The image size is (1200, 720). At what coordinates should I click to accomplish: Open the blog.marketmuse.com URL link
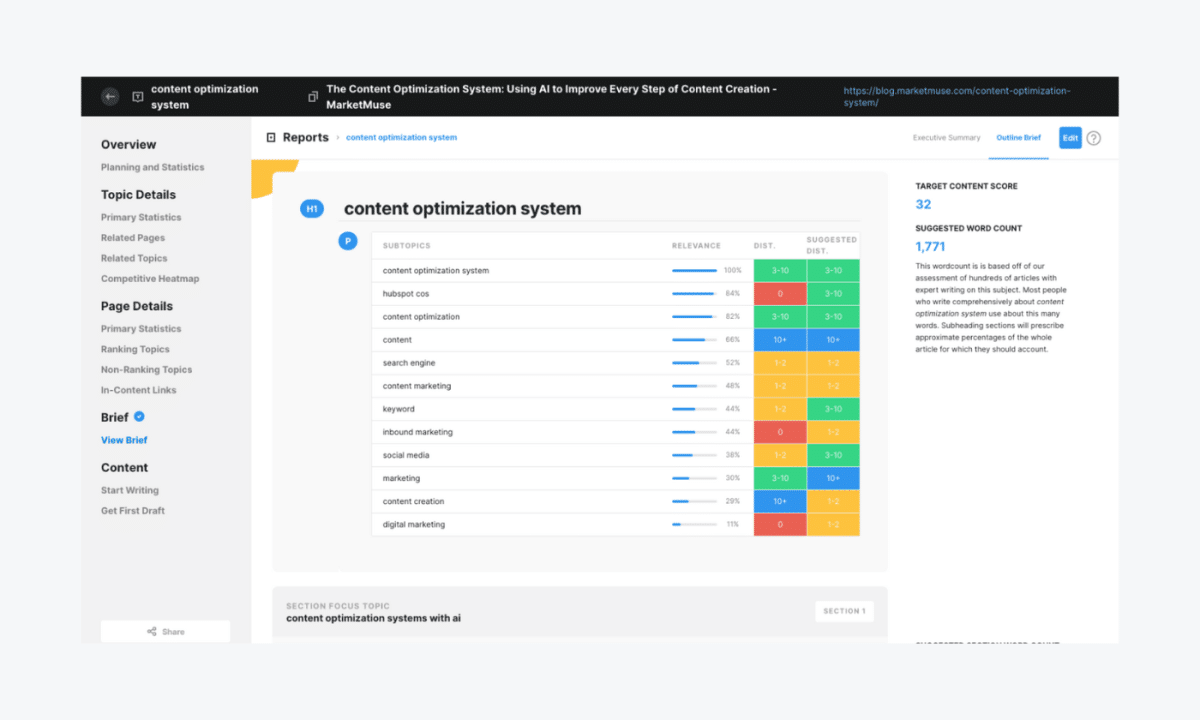pyautogui.click(x=957, y=95)
